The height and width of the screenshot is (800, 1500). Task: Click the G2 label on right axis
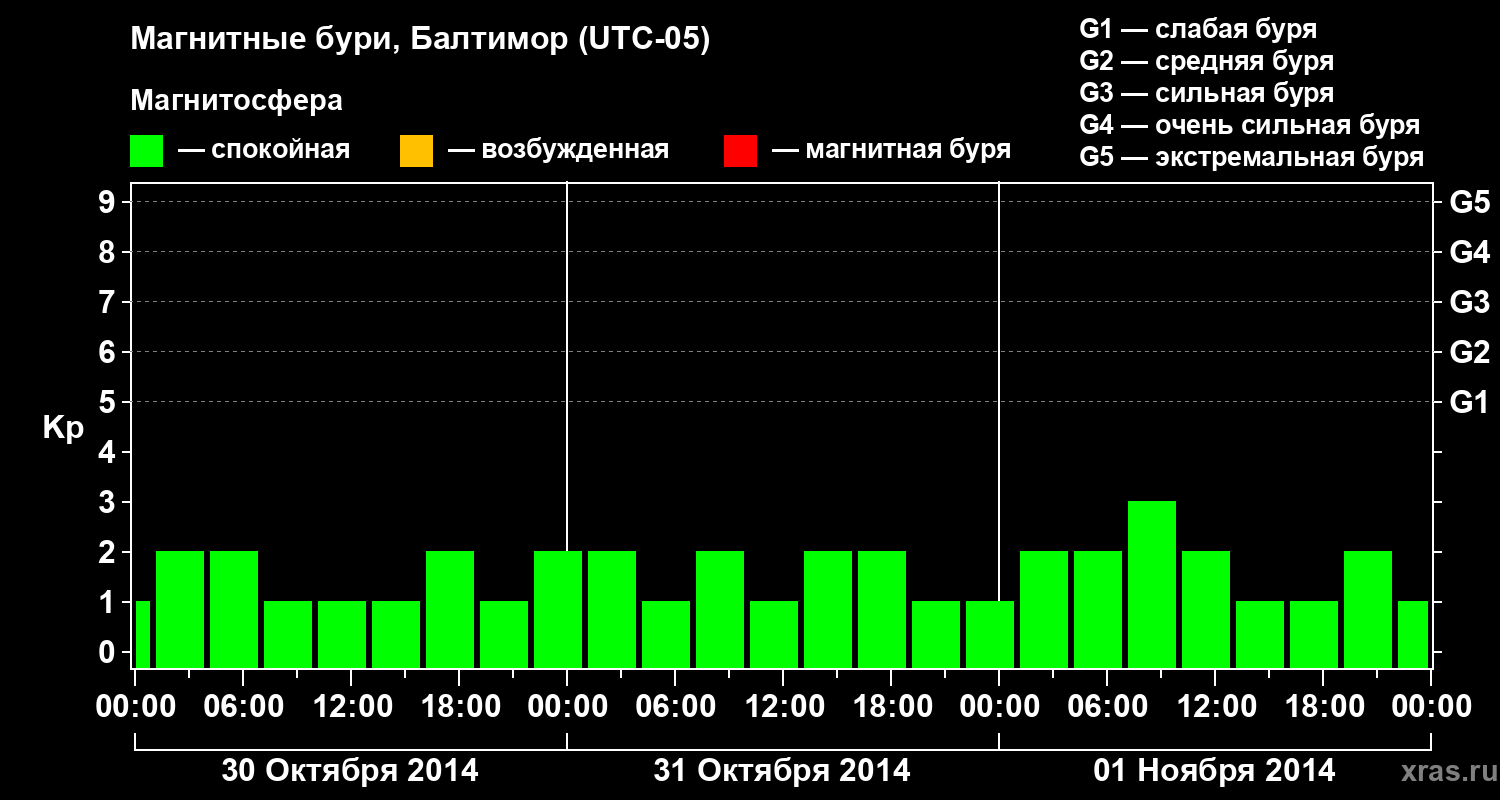(x=1469, y=352)
